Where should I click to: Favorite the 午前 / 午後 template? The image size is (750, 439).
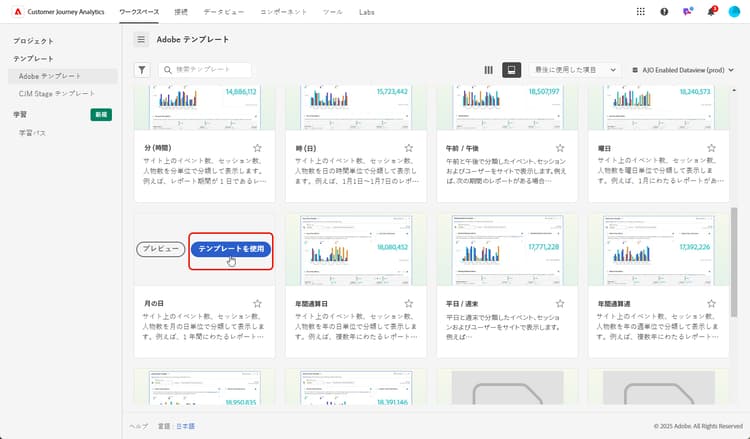560,148
